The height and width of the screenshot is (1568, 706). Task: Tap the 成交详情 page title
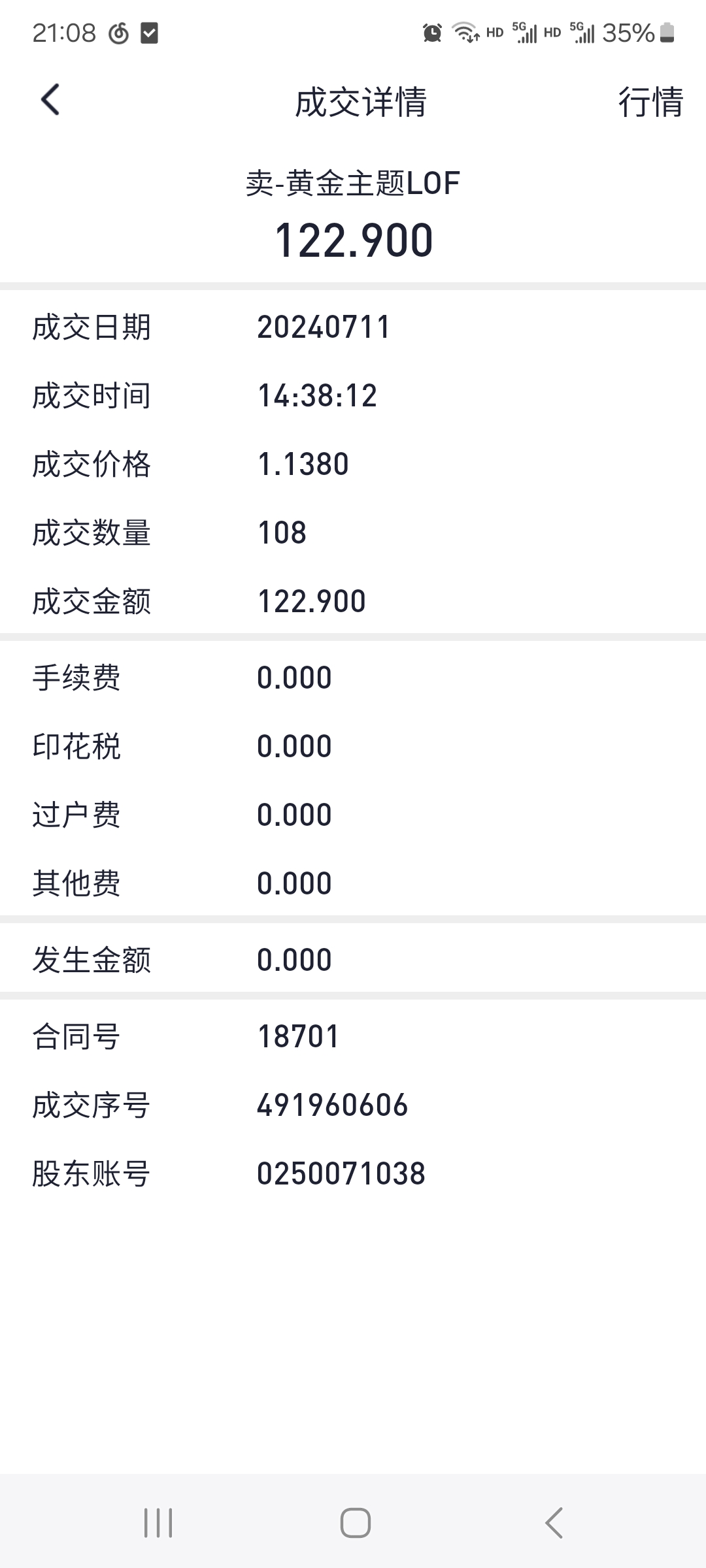click(360, 103)
